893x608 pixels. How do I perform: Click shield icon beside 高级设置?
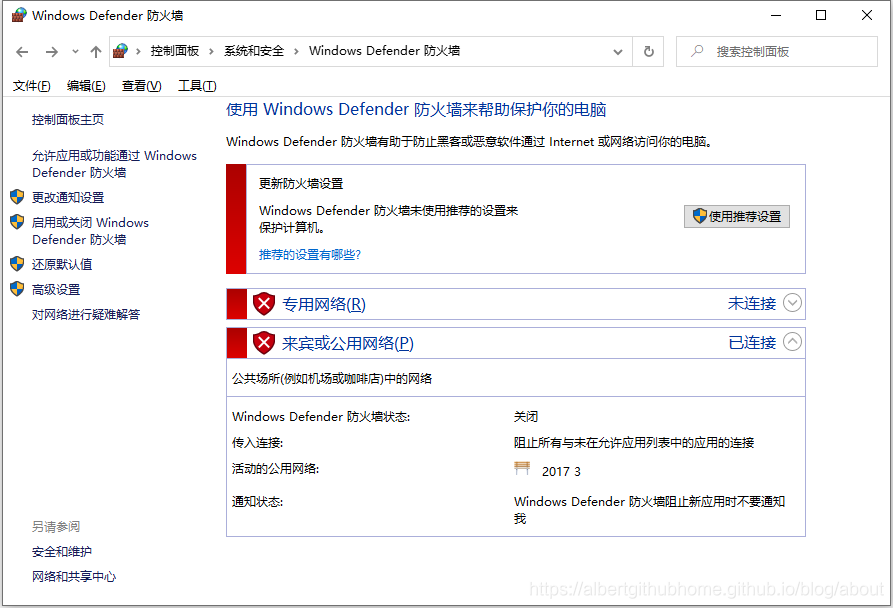tap(17, 289)
